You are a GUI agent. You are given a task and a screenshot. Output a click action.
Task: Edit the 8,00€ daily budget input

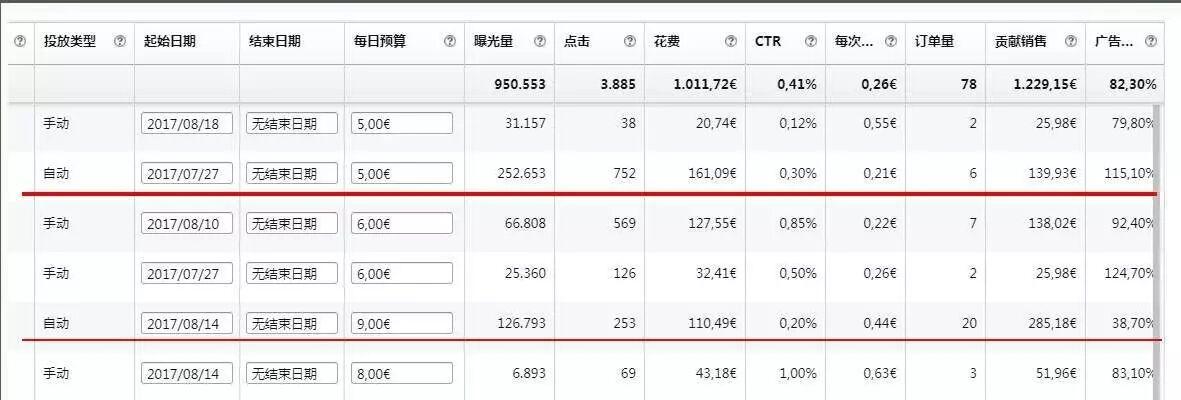pyautogui.click(x=402, y=373)
